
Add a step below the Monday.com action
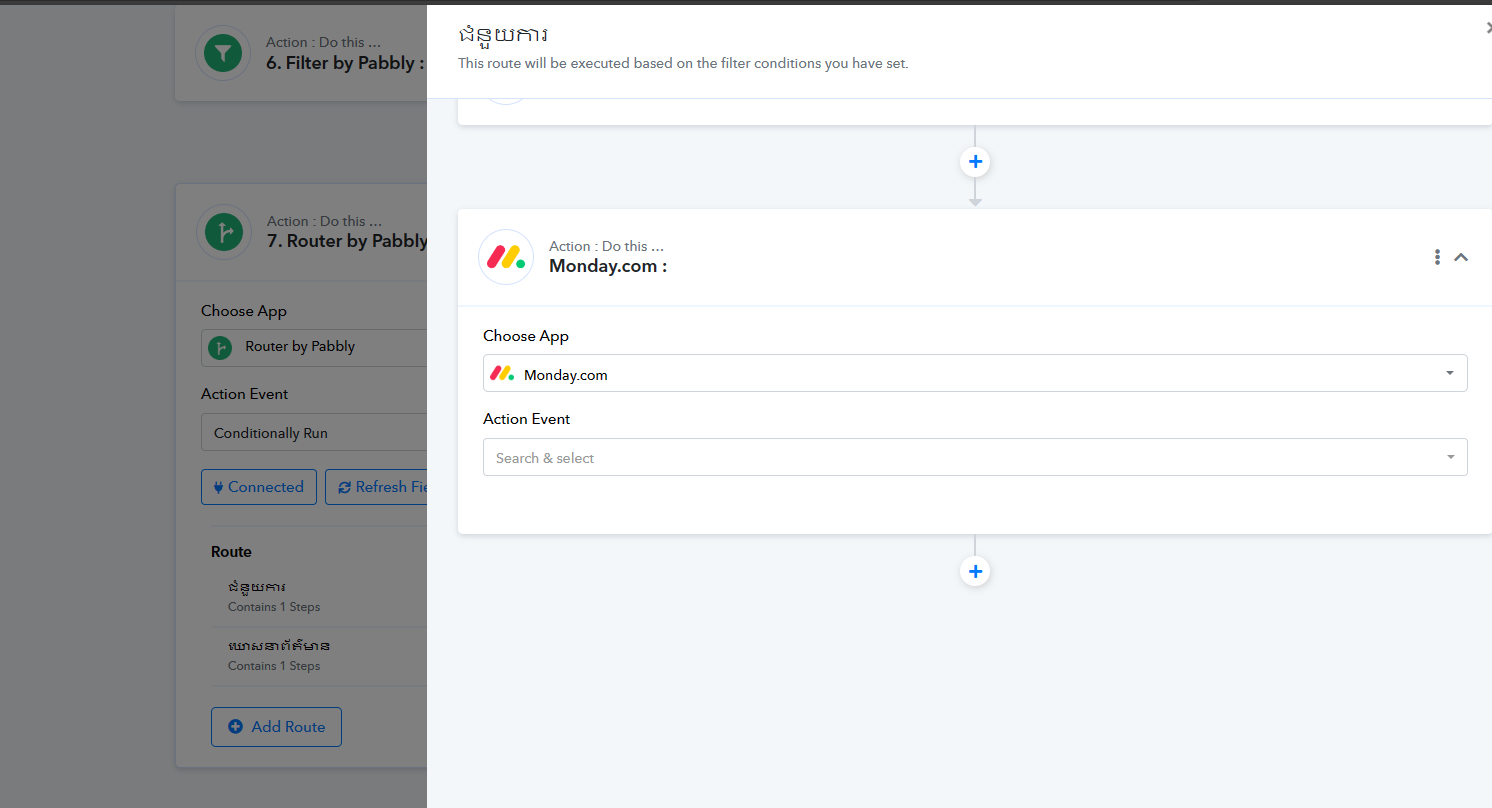(x=975, y=572)
